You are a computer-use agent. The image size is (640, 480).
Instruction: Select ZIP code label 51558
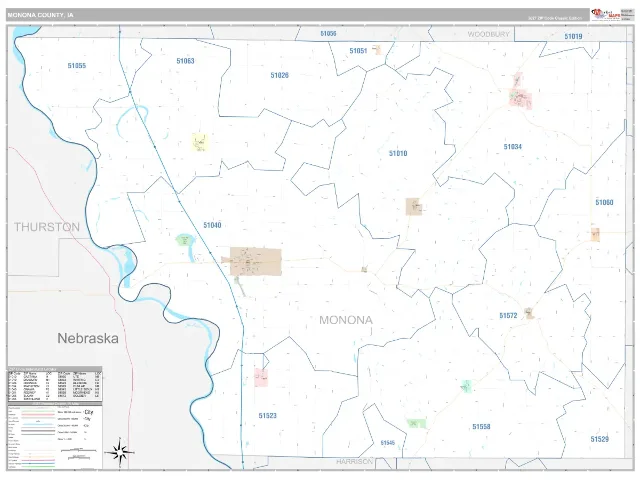(481, 427)
